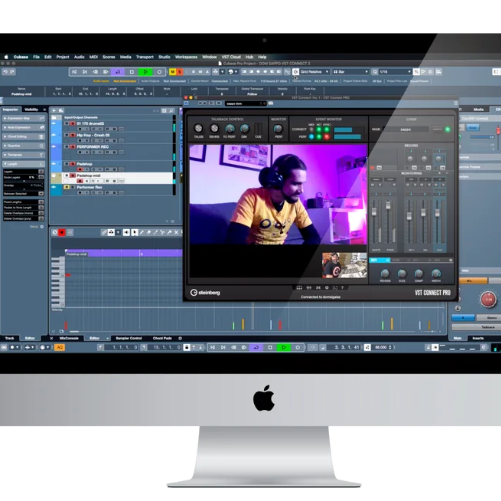Click the Redo arrow in Cubase toolbar
Screen dimensions: 501x501
click(12, 72)
